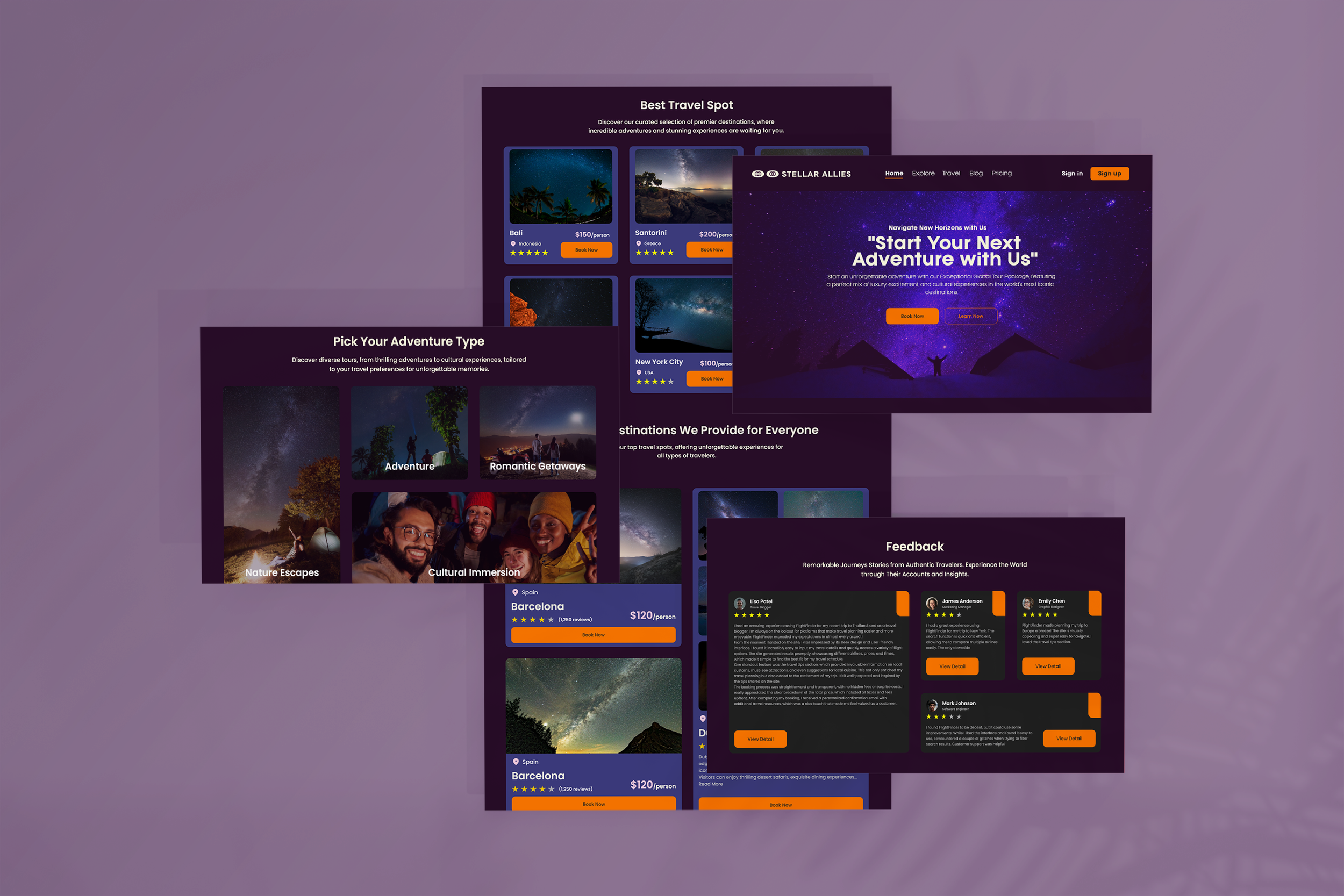
Task: Click the Sign in link
Action: pyautogui.click(x=1071, y=174)
